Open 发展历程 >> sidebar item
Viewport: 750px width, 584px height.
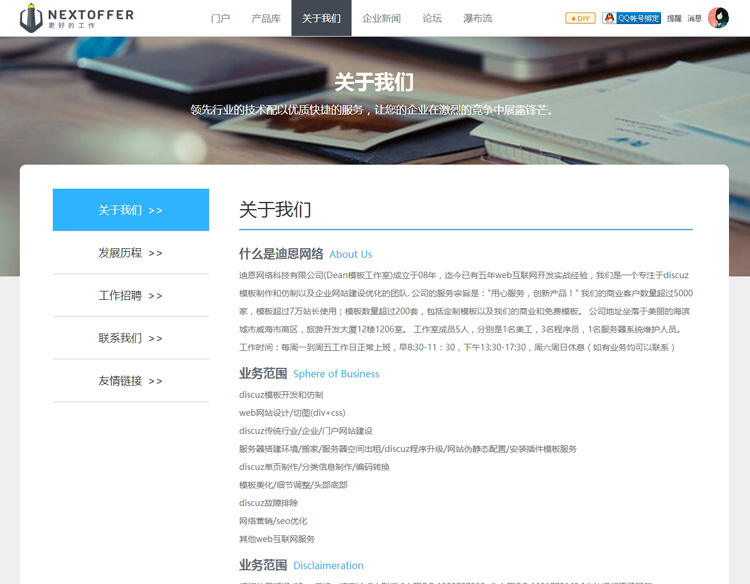point(131,253)
